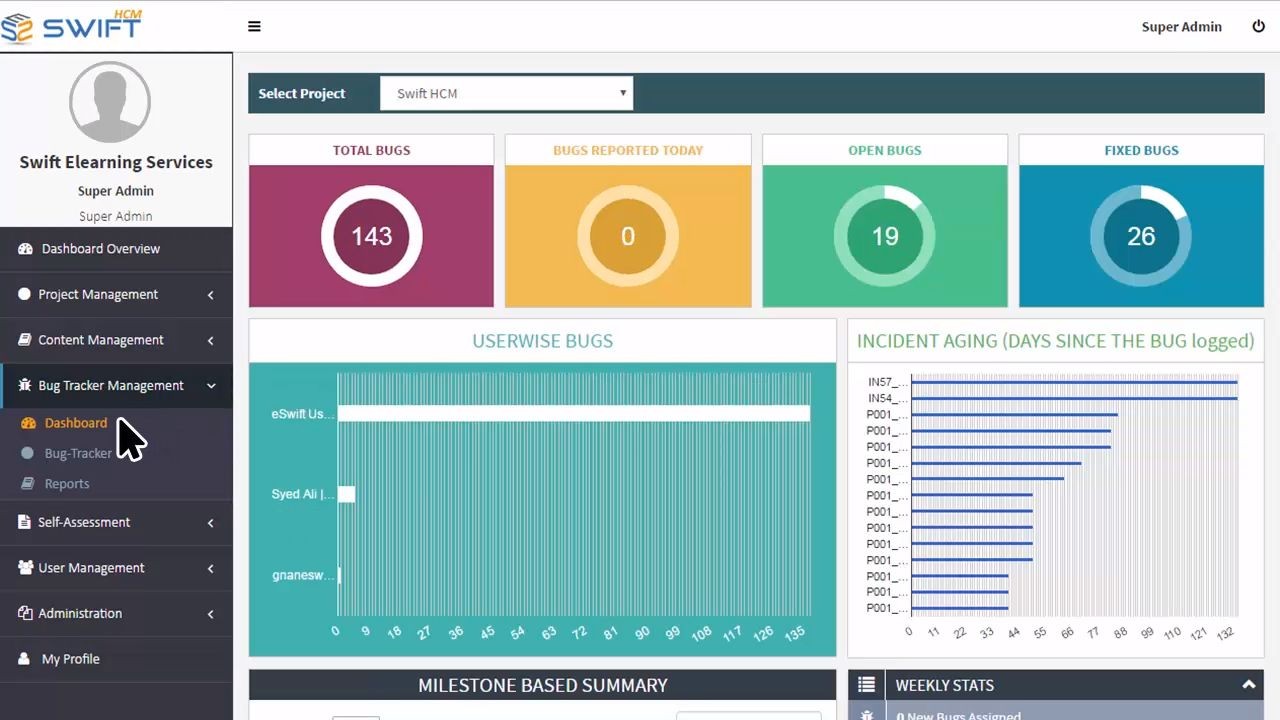Open the Reports submenu item

tap(67, 484)
